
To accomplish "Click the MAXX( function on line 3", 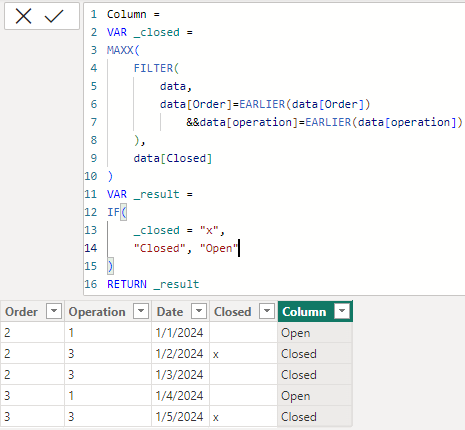I will 123,50.
